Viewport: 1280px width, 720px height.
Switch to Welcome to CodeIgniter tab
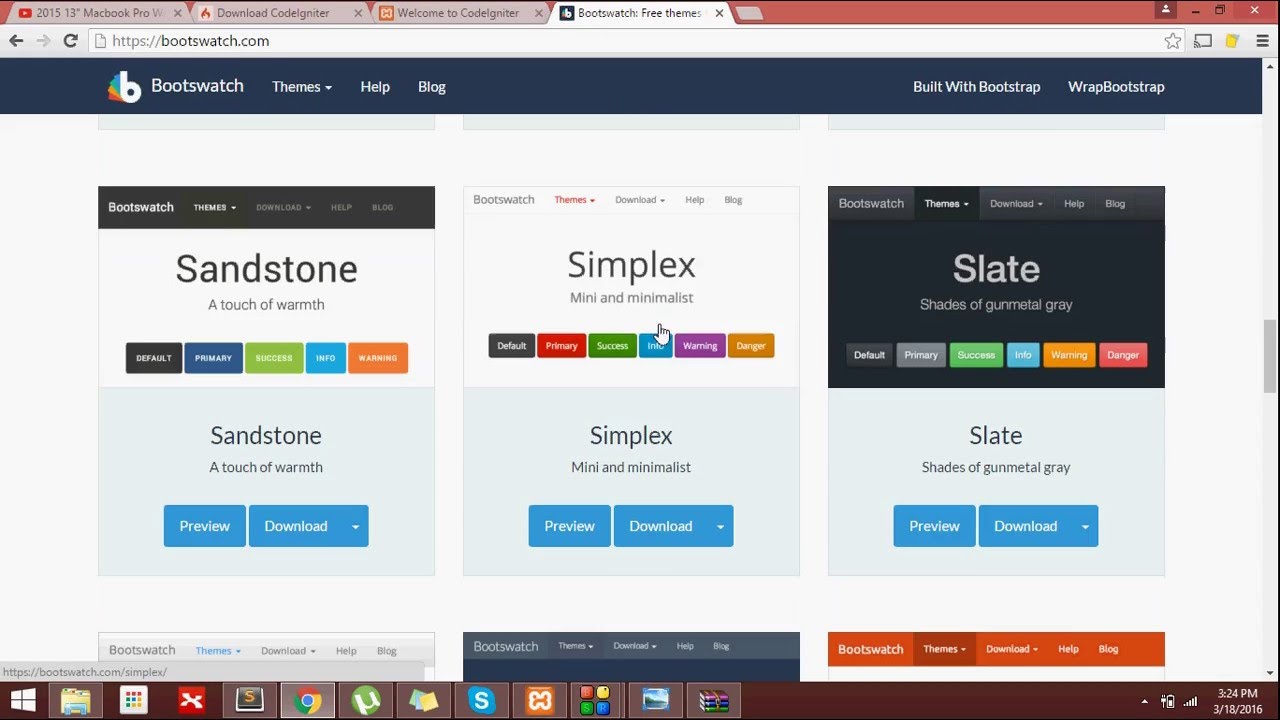tap(458, 13)
